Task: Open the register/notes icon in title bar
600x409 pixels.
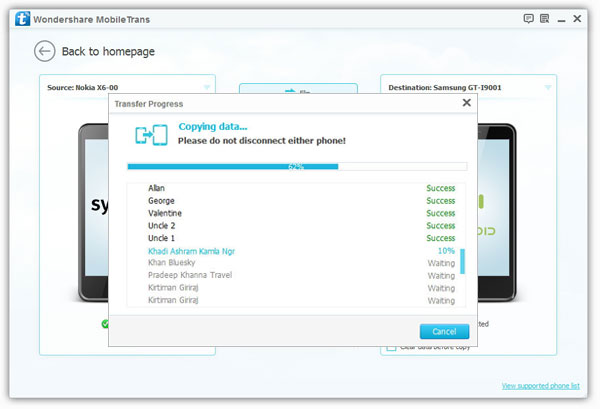Action: 545,19
